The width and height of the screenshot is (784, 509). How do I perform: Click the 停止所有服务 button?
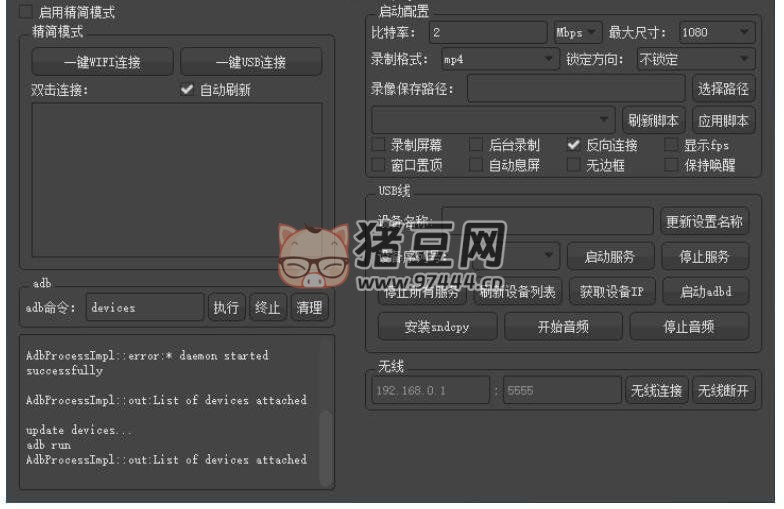click(422, 292)
